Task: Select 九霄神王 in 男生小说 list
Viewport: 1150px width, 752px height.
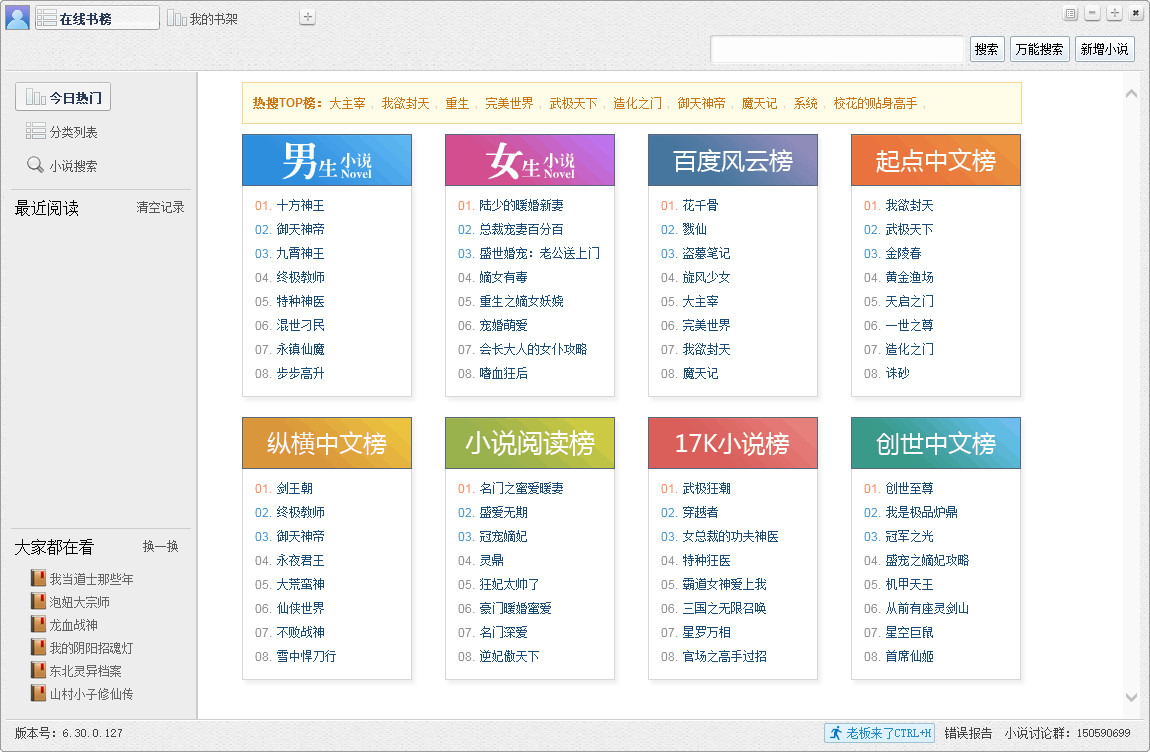Action: pyautogui.click(x=300, y=254)
